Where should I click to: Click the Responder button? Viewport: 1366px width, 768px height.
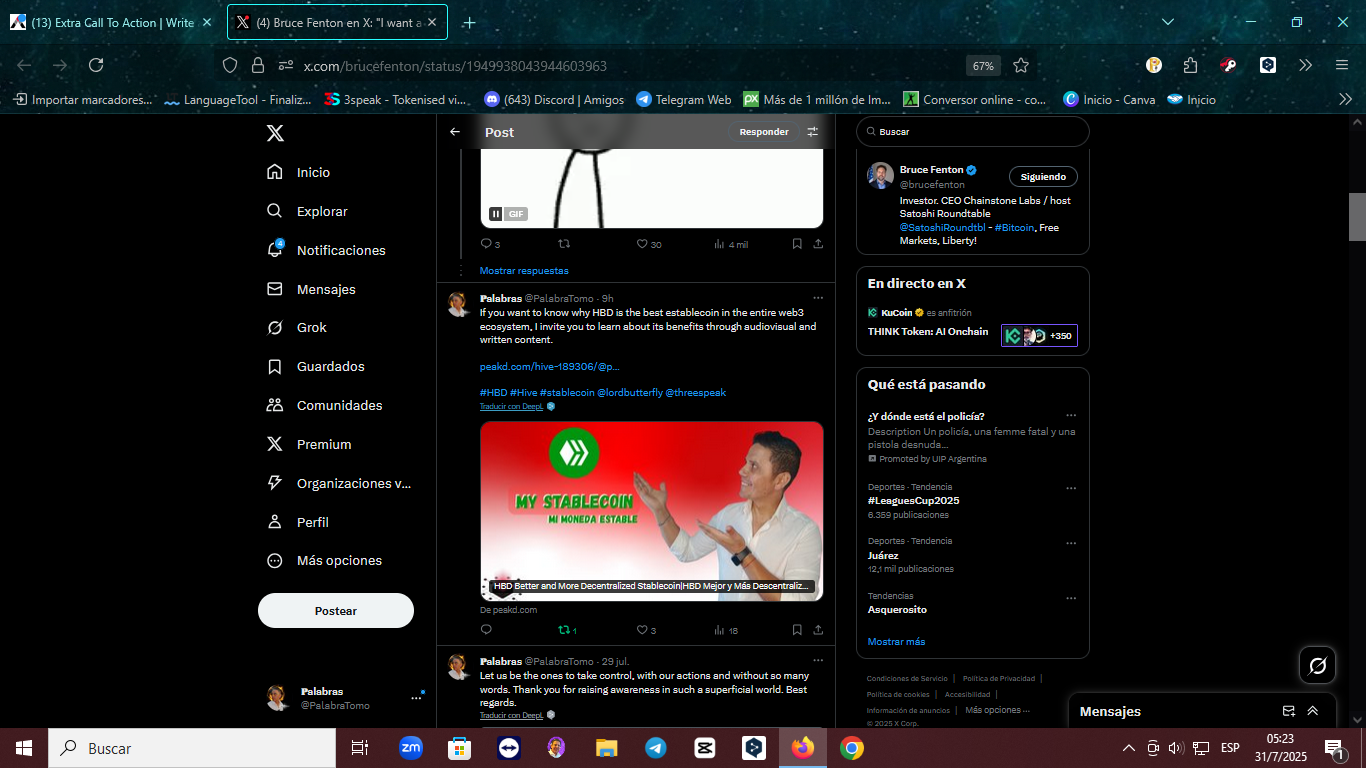pyautogui.click(x=764, y=132)
